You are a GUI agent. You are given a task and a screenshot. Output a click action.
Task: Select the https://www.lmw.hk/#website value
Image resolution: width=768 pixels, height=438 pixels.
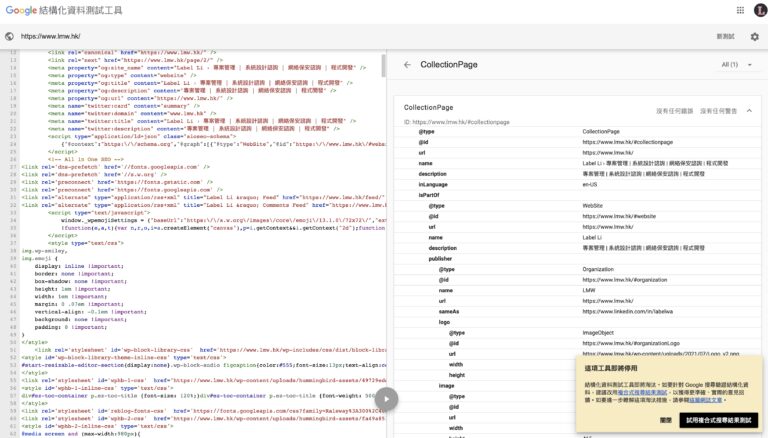[x=619, y=216]
